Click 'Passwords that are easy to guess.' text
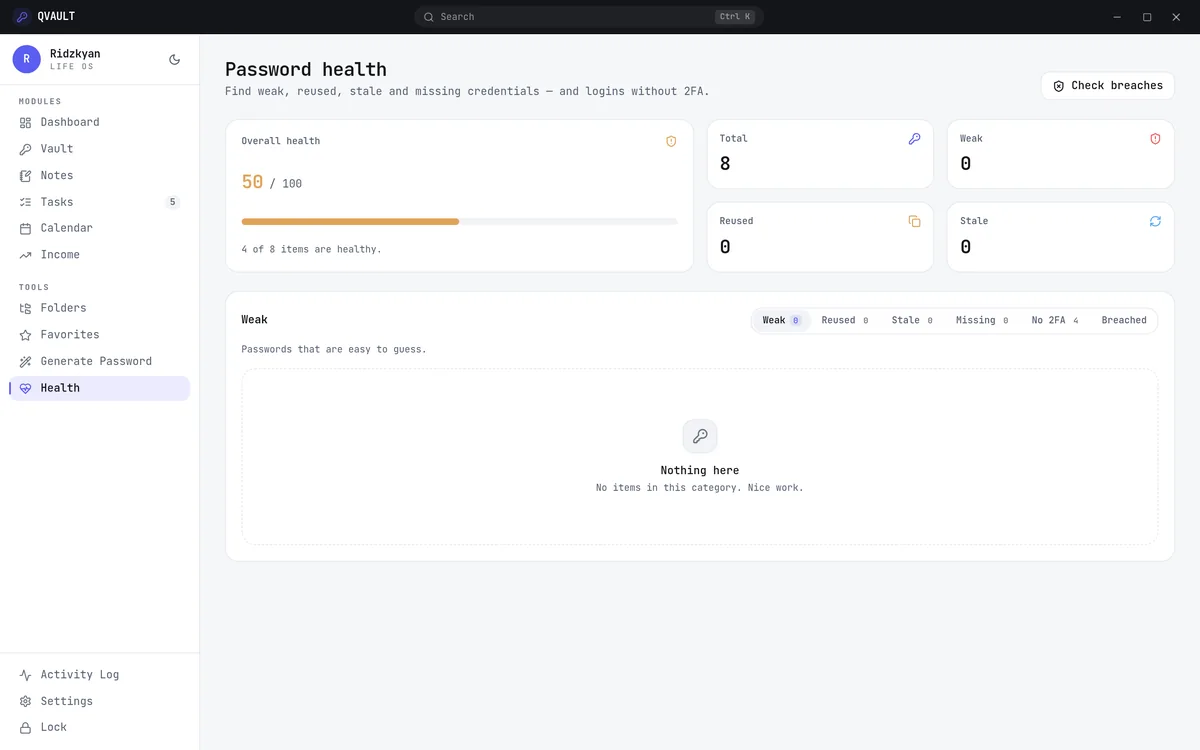Screen dimensions: 1200x750 click(334, 350)
